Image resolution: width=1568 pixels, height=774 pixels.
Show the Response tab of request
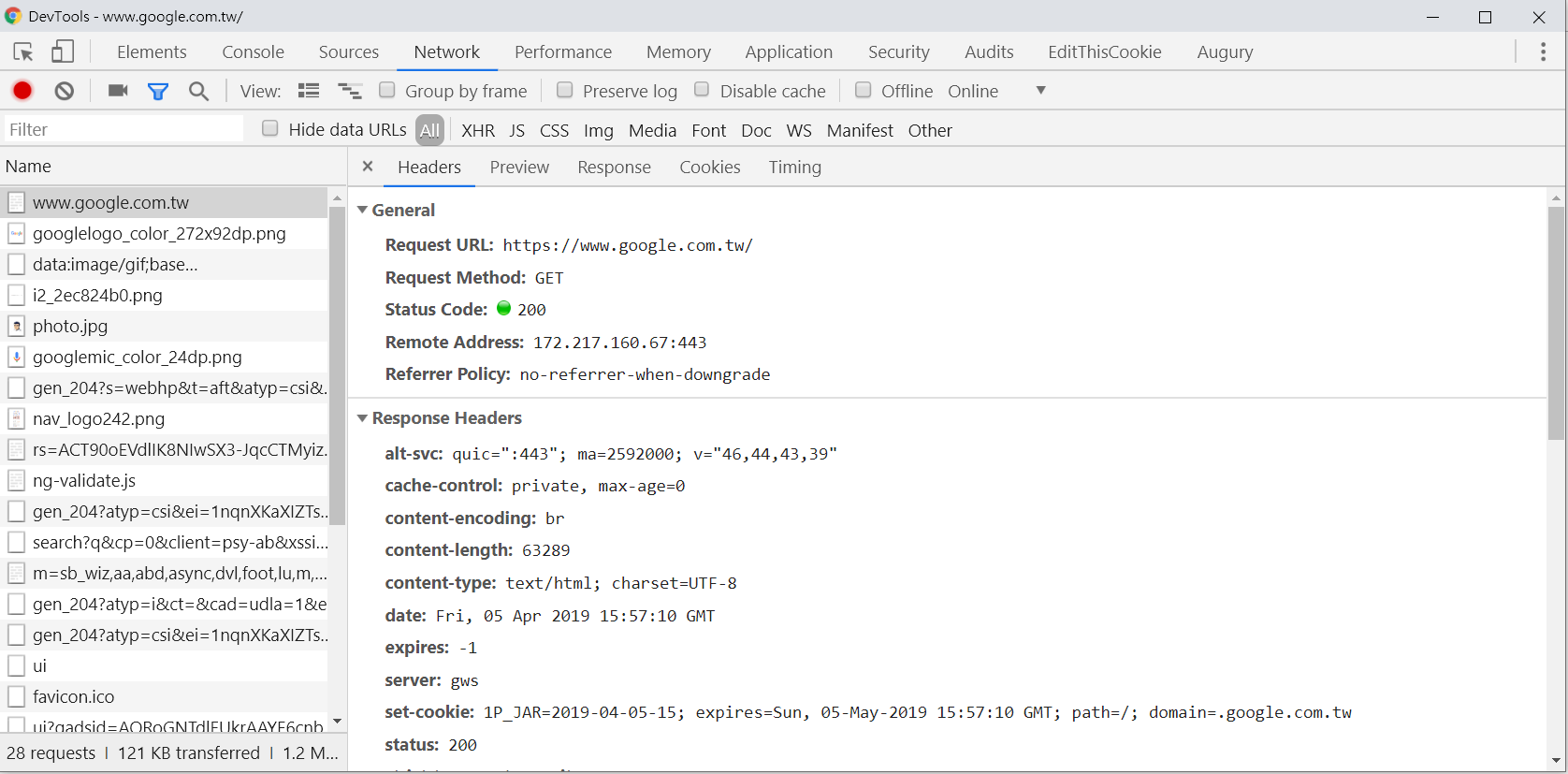(x=614, y=167)
